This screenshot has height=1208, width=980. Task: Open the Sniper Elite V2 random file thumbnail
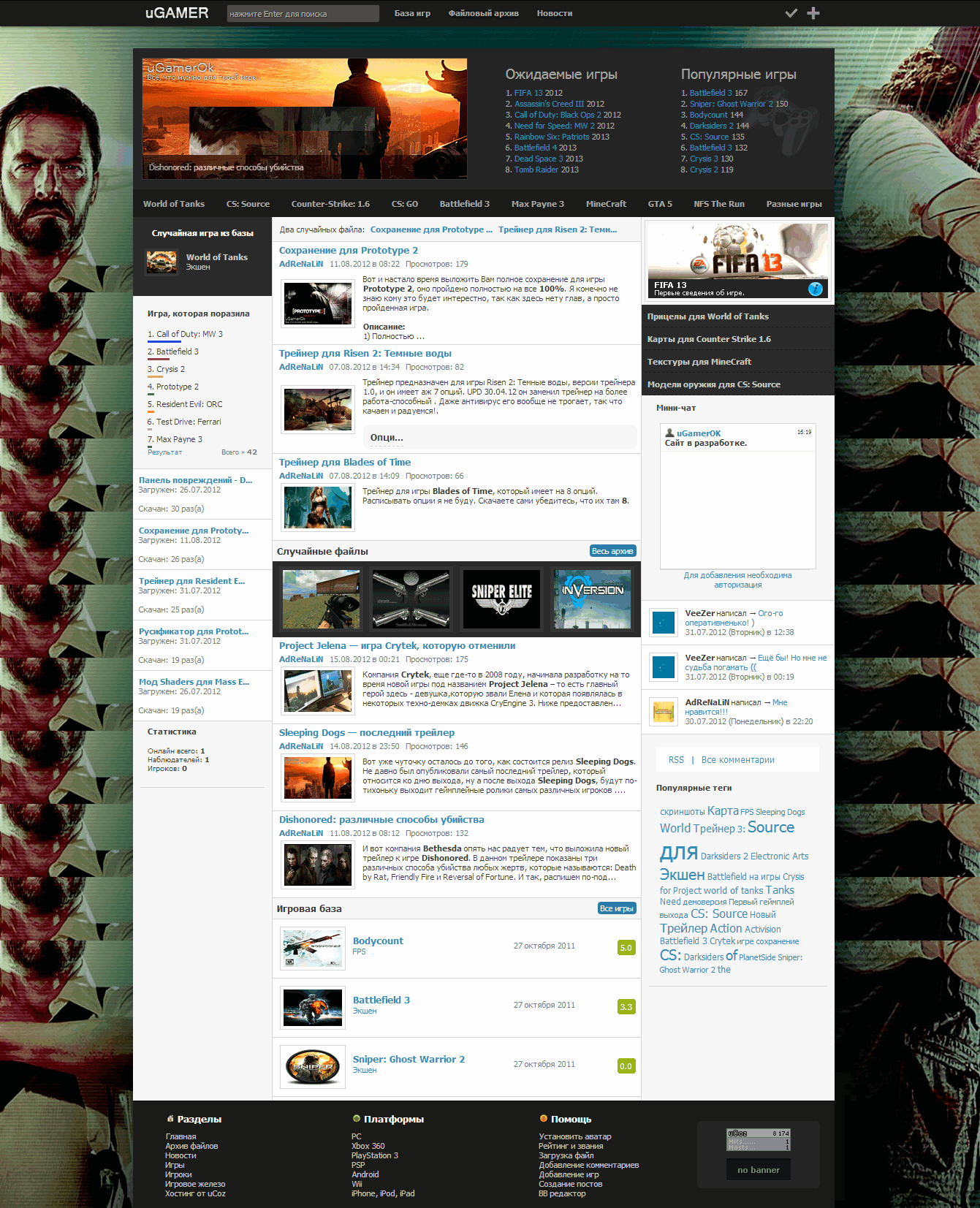[x=501, y=599]
